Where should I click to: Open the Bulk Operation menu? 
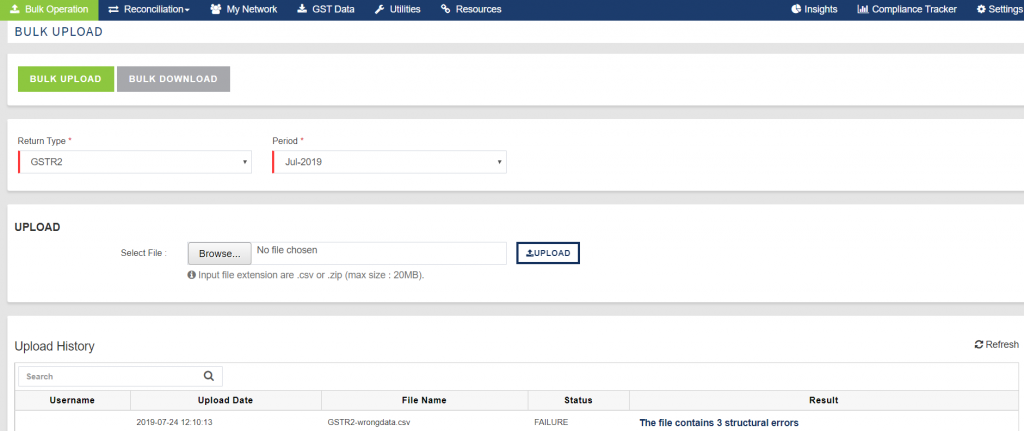49,10
